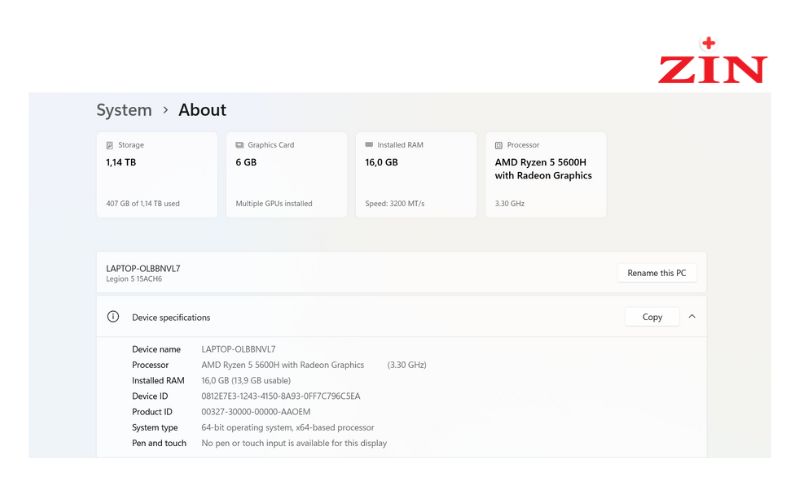Open the Storage 1,14 TB card
The height and width of the screenshot is (500, 800).
tap(157, 175)
